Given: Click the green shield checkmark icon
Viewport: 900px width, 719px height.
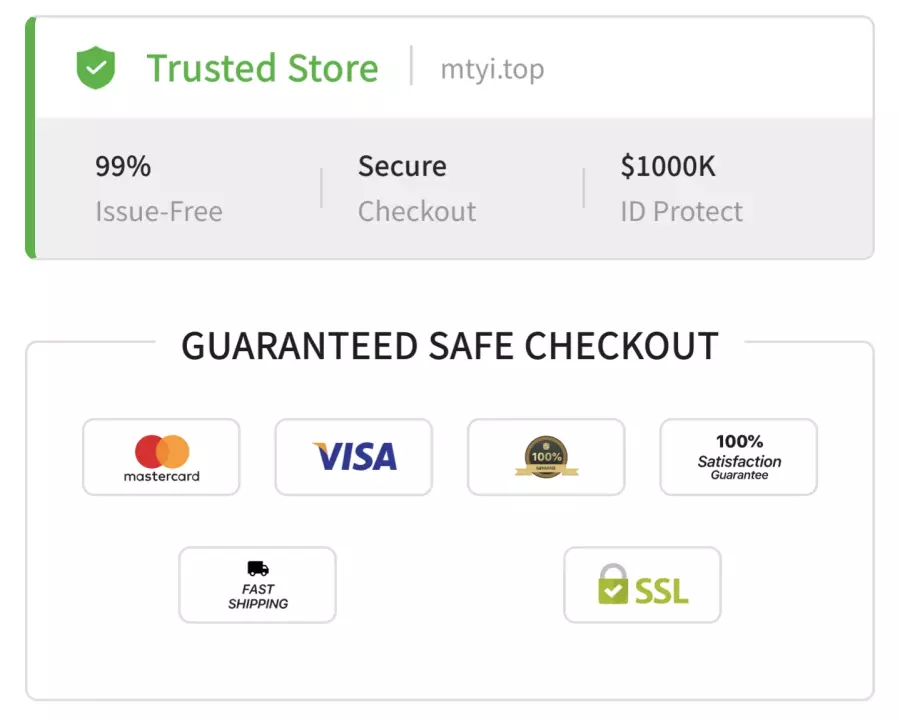Looking at the screenshot, I should [x=96, y=68].
